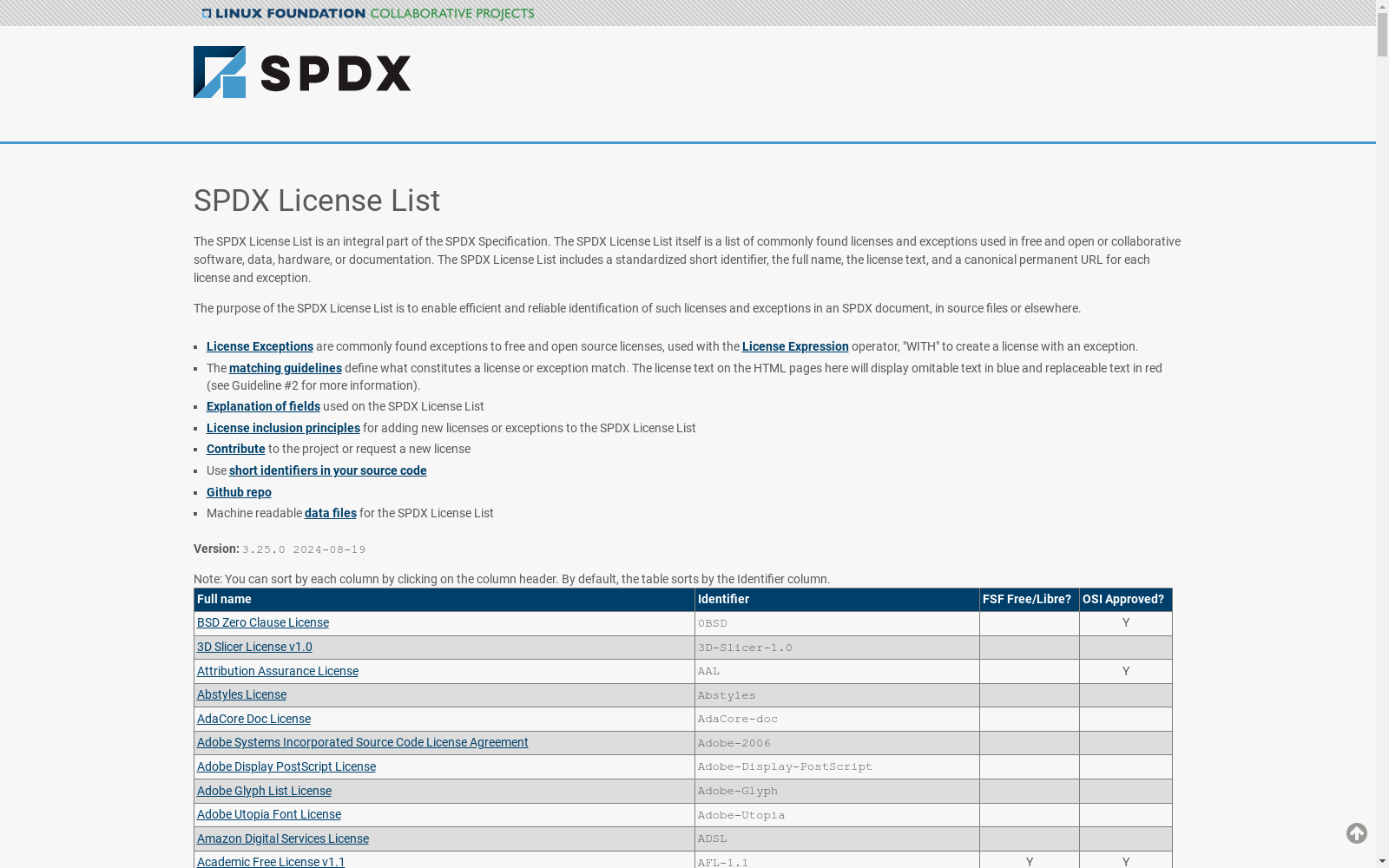
Task: Open the data files link
Action: [x=331, y=513]
